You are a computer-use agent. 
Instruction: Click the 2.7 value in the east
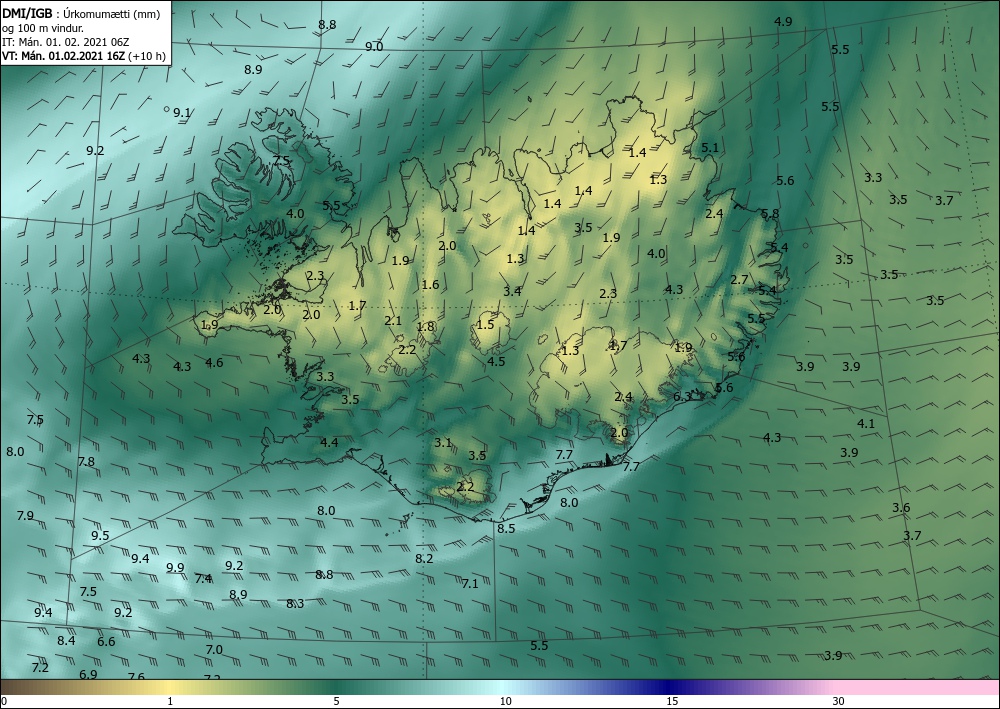tap(739, 280)
